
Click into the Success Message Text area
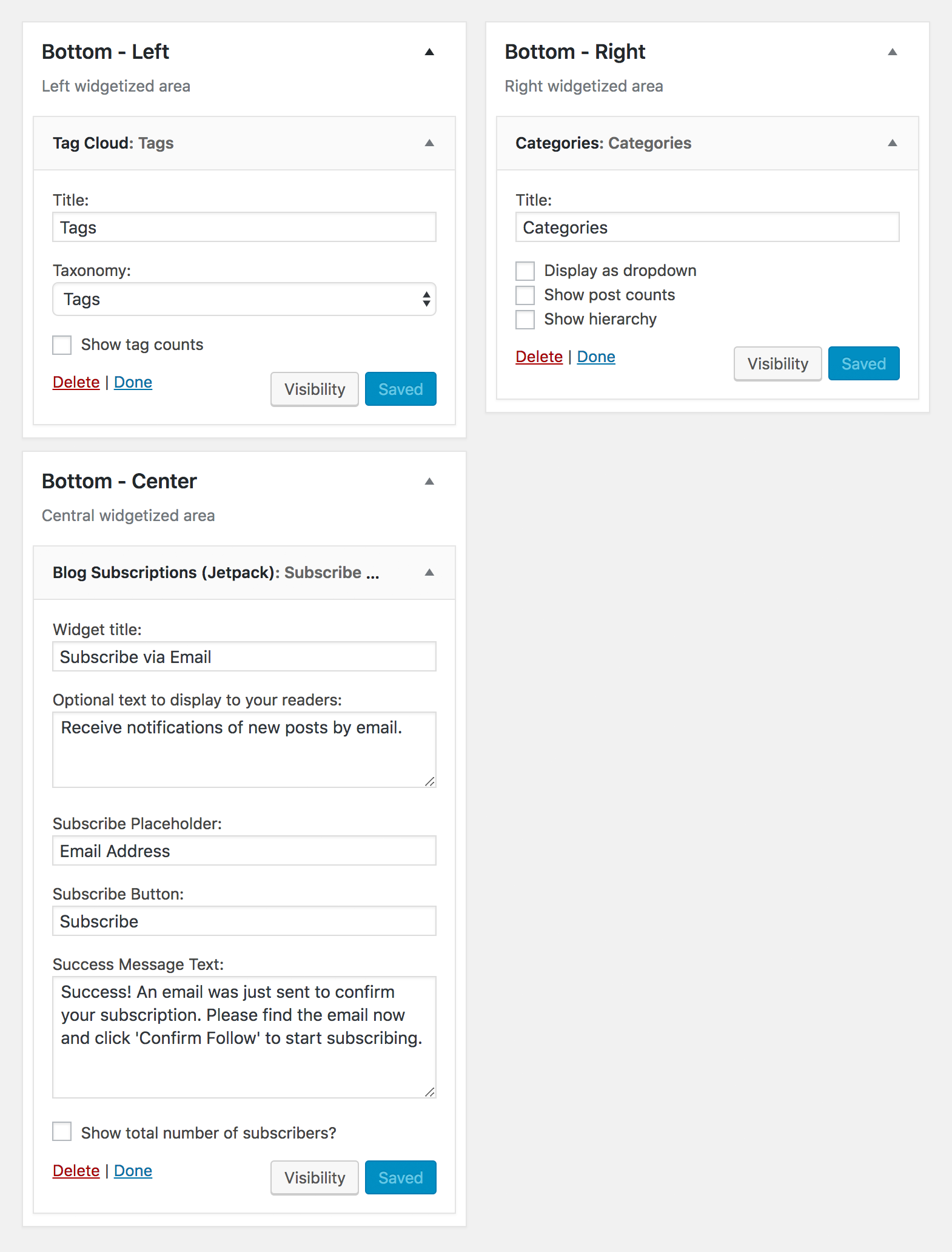pyautogui.click(x=244, y=1037)
